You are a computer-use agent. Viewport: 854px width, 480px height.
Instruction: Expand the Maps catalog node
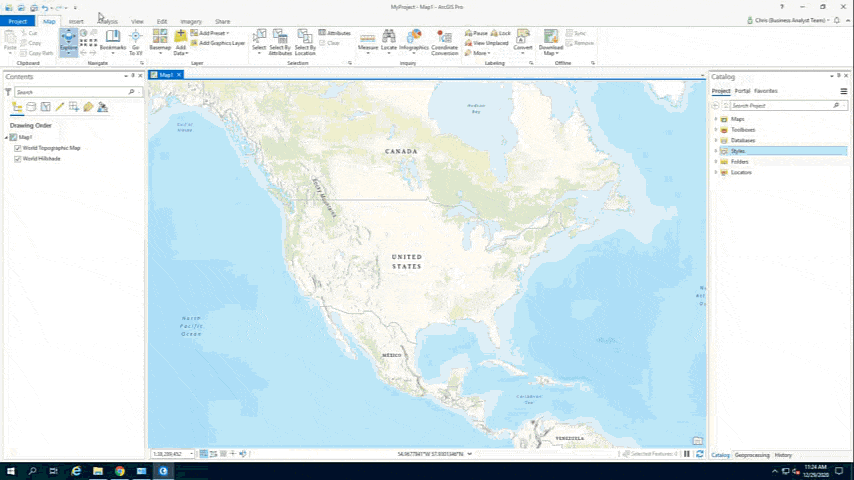[716, 119]
